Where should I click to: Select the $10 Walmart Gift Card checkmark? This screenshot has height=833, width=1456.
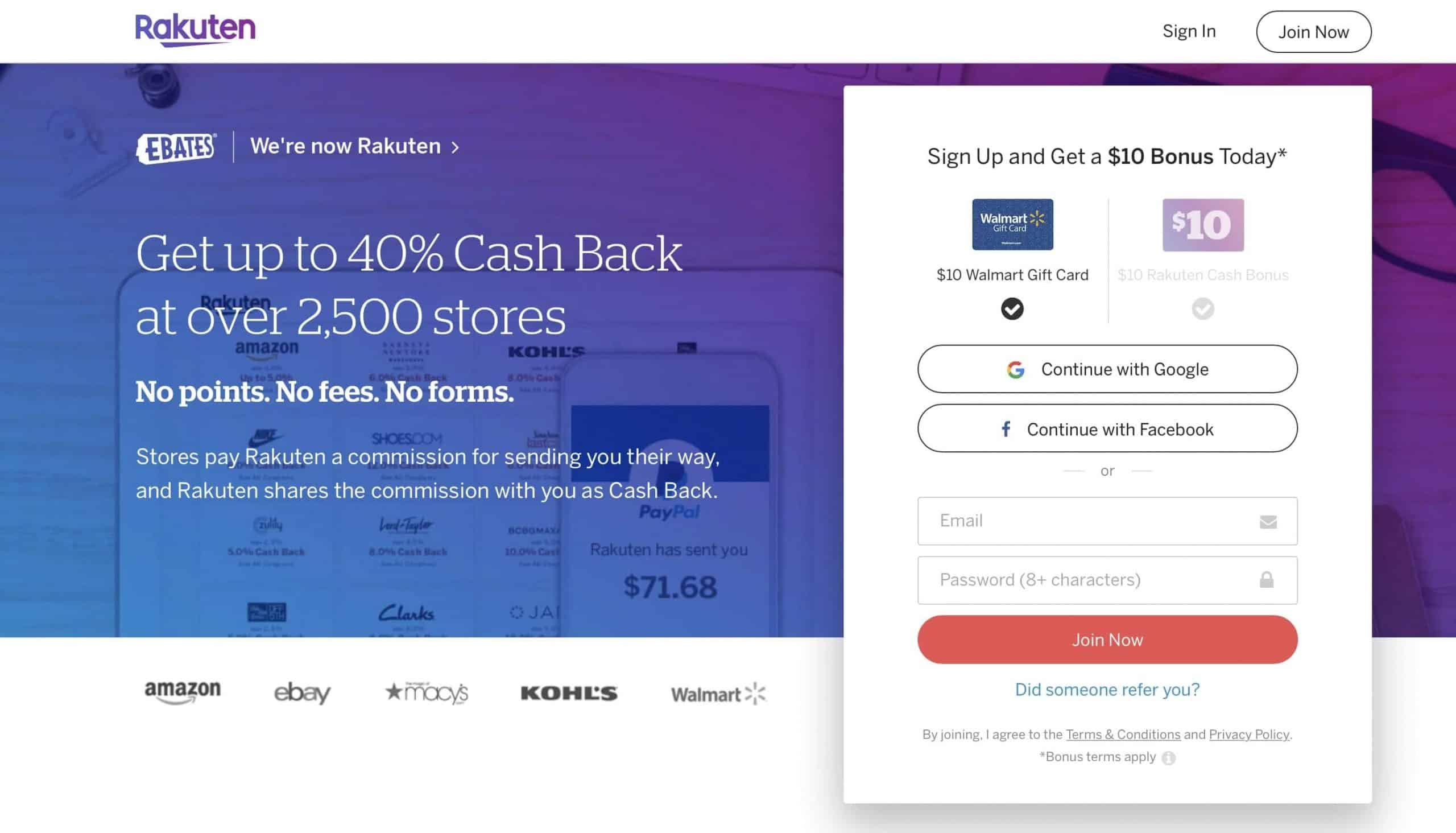pos(1012,309)
